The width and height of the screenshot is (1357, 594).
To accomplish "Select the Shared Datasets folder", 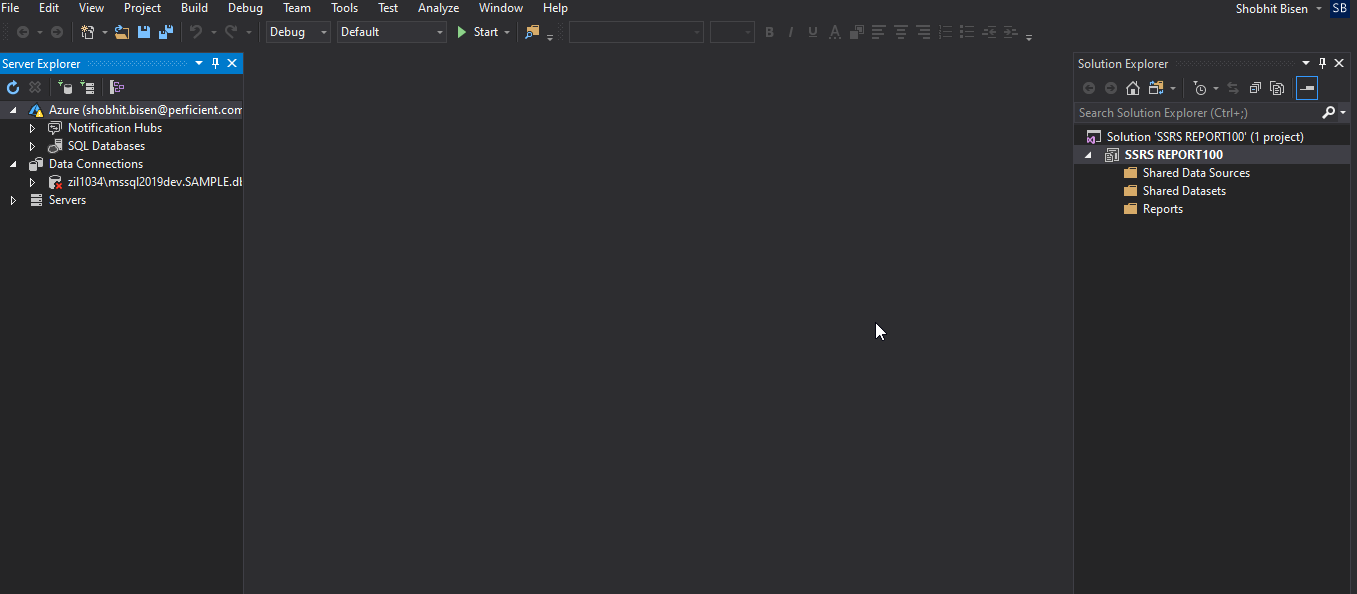I will tap(1183, 191).
